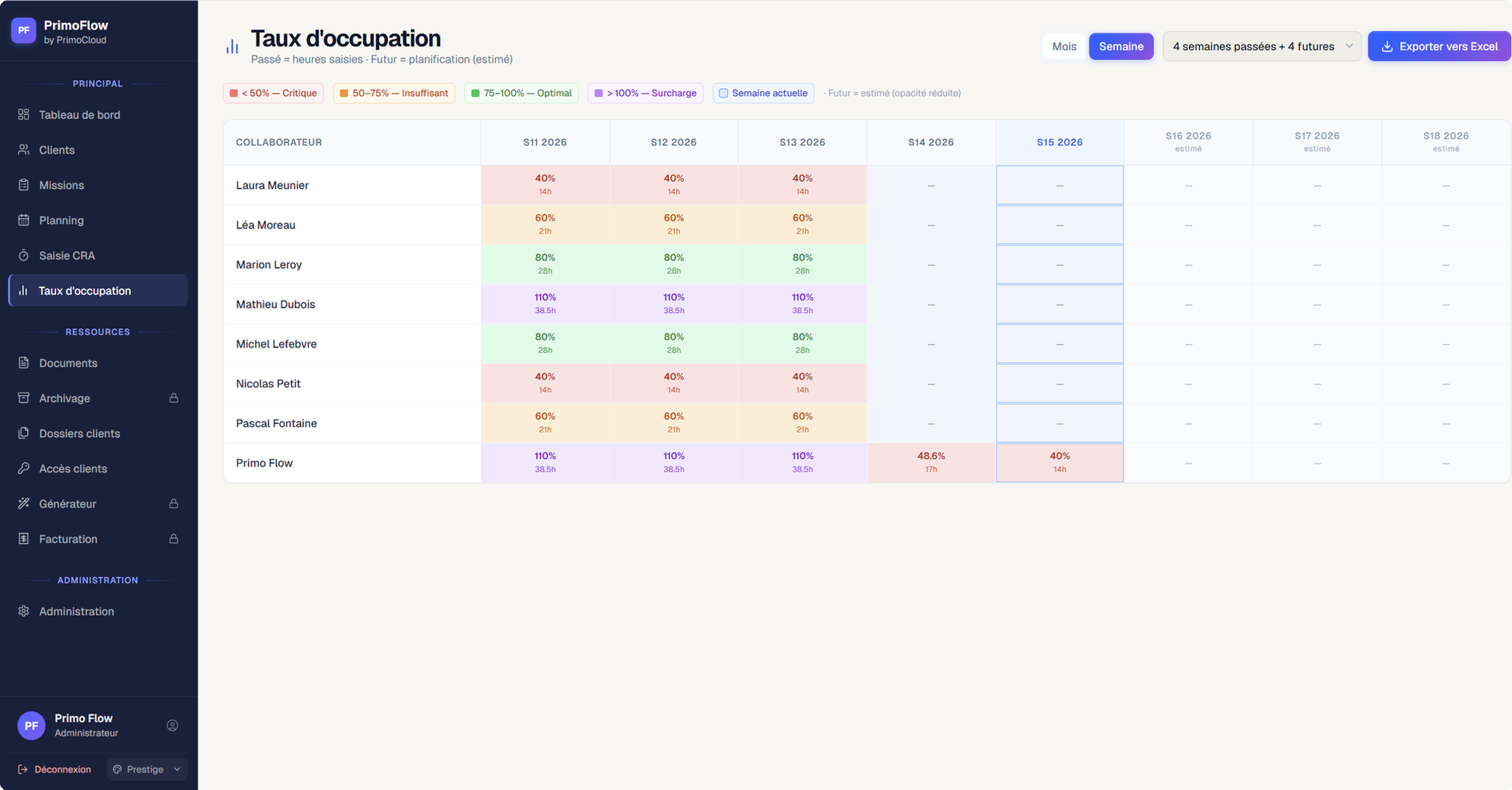Click the PrimoFlow PF logo icon
This screenshot has height=790, width=1512.
[x=23, y=31]
